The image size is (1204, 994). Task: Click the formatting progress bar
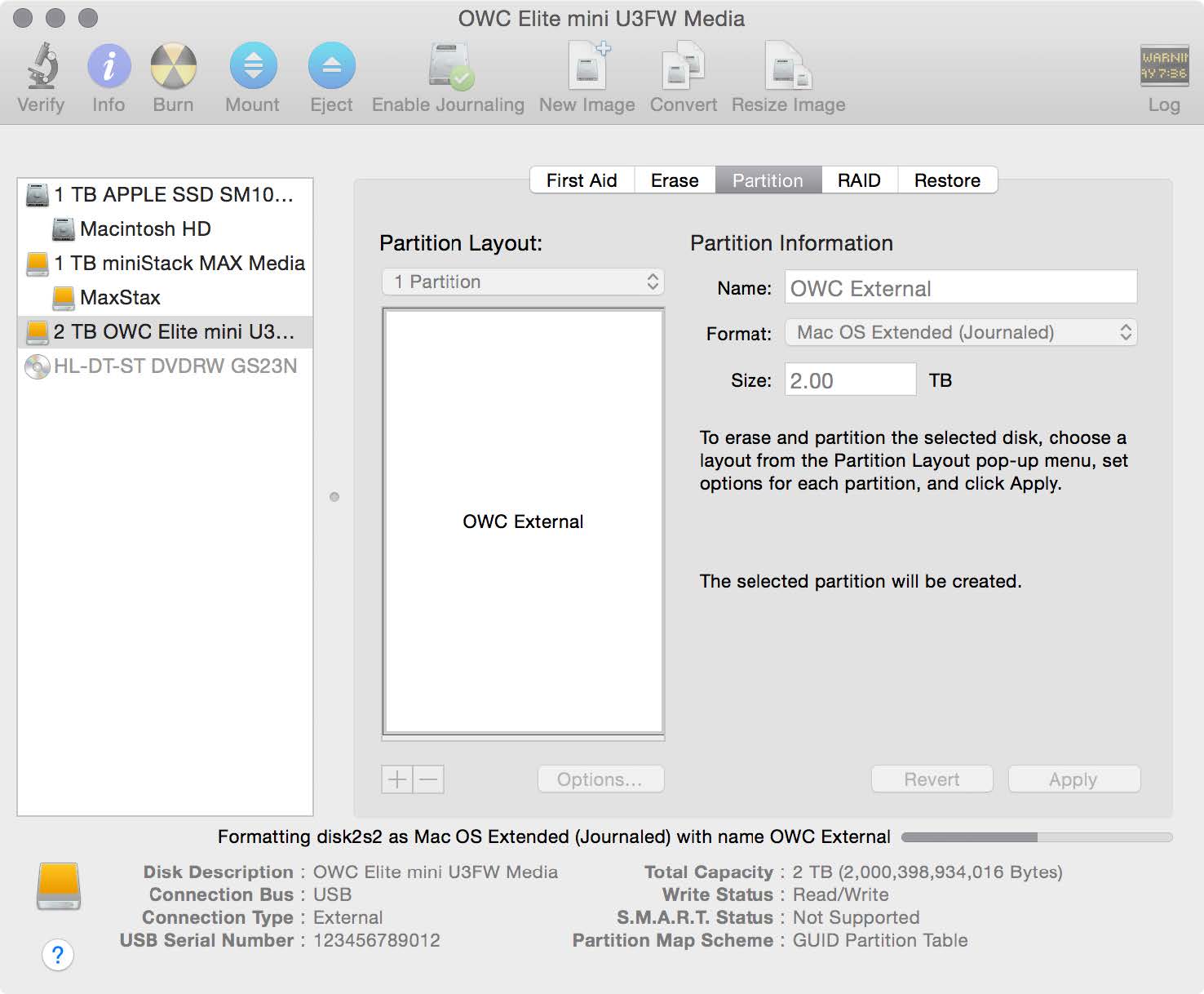[x=1036, y=836]
